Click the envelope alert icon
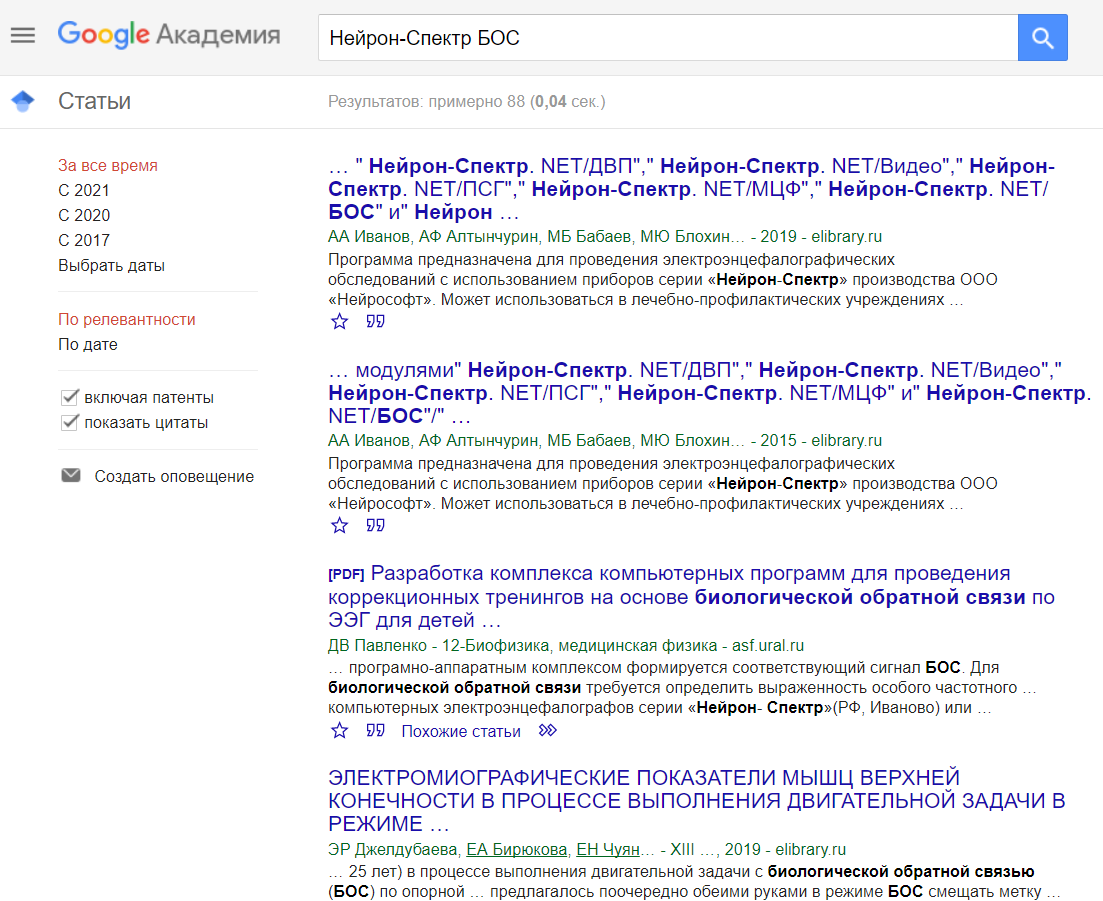This screenshot has width=1103, height=901. click(x=71, y=475)
